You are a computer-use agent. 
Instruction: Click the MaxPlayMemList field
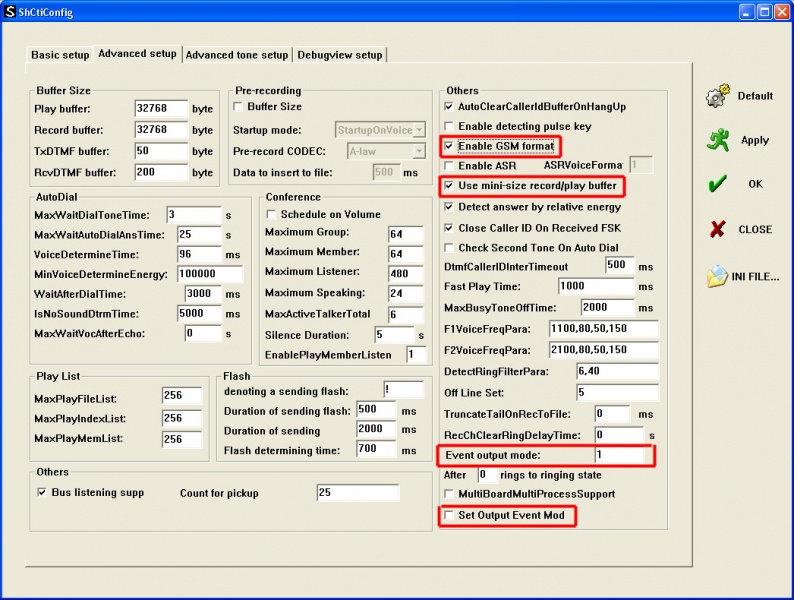tap(182, 439)
